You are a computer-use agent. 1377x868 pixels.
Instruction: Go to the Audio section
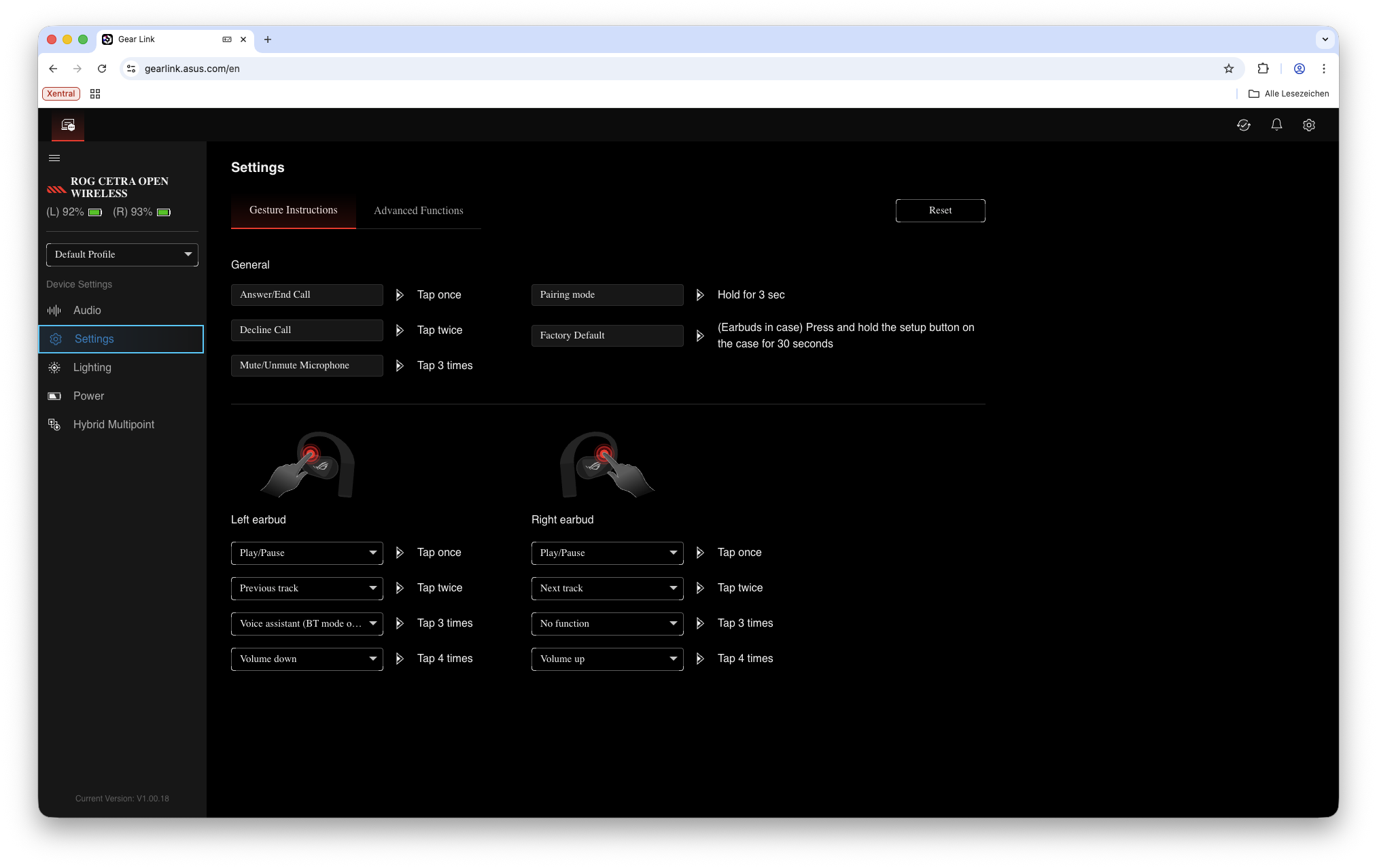coord(87,310)
